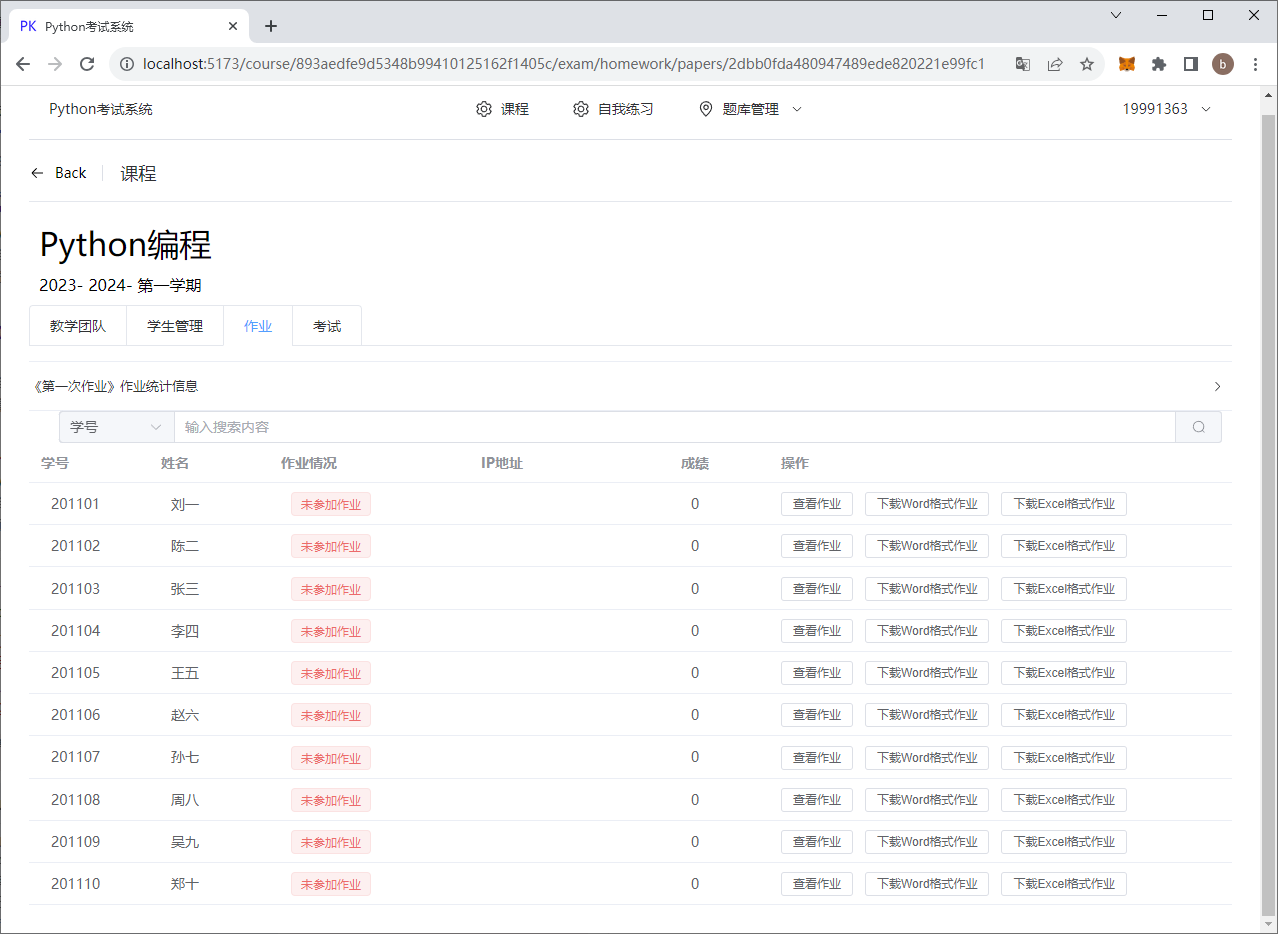The height and width of the screenshot is (934, 1278).
Task: Bookmark this page with star icon
Action: pos(1086,64)
